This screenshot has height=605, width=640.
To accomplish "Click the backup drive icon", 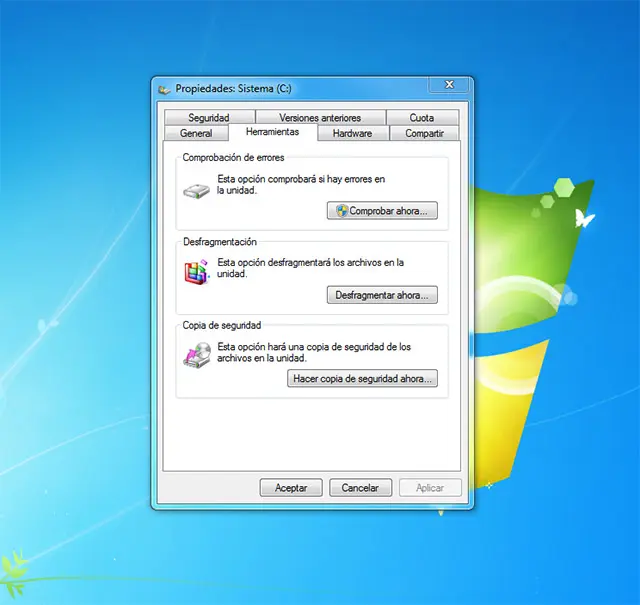I will tap(197, 355).
